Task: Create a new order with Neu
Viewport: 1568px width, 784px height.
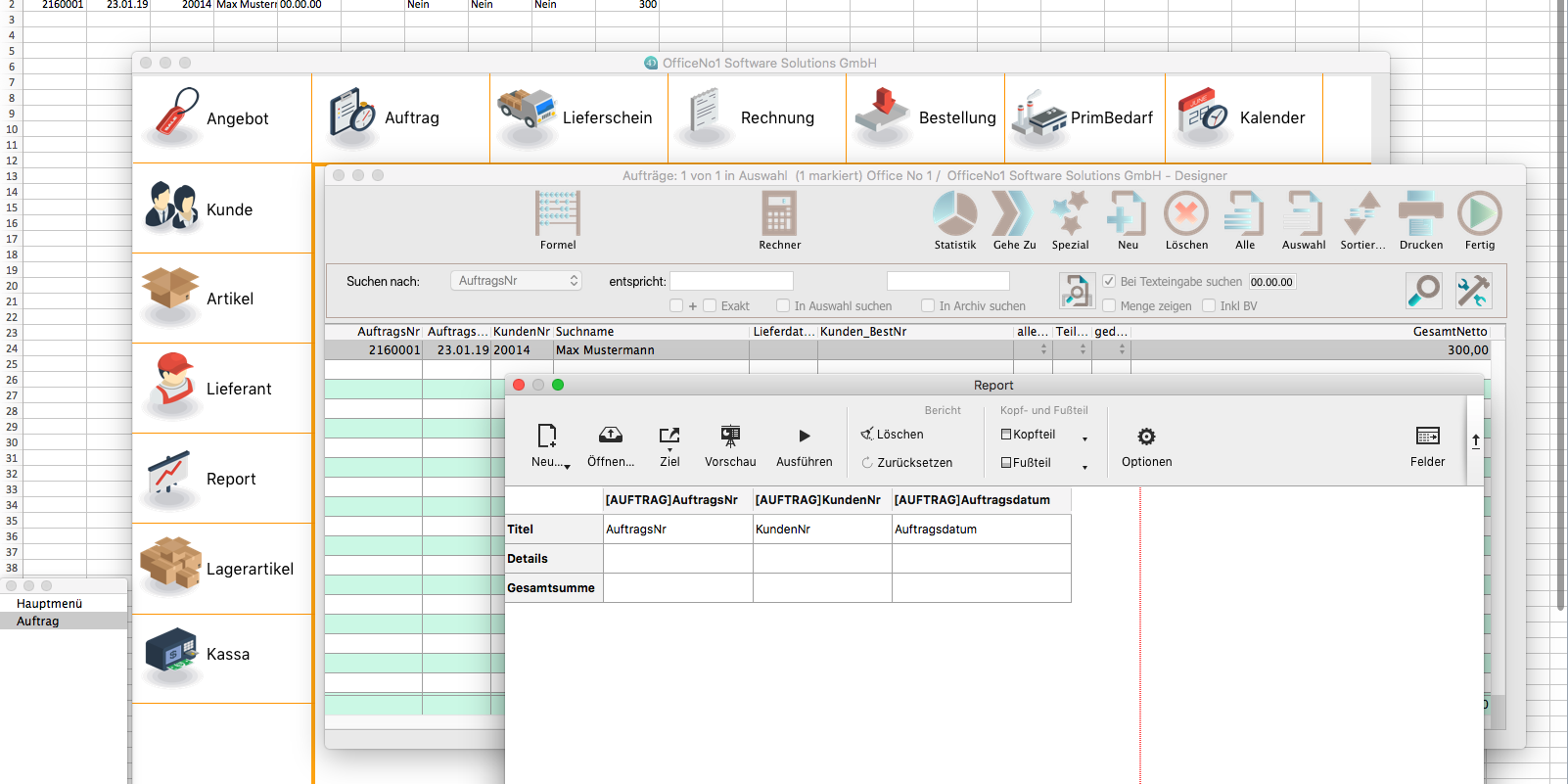Action: pos(1128,220)
